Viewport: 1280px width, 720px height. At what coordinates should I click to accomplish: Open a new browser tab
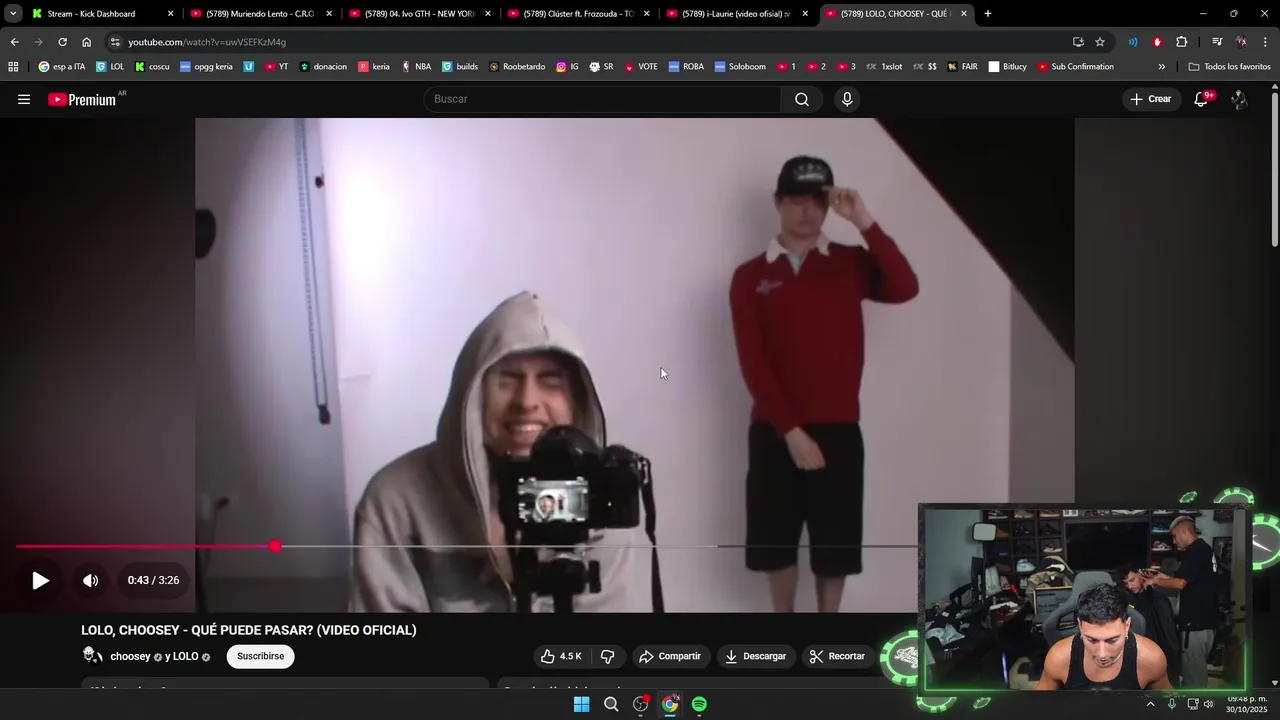(988, 14)
